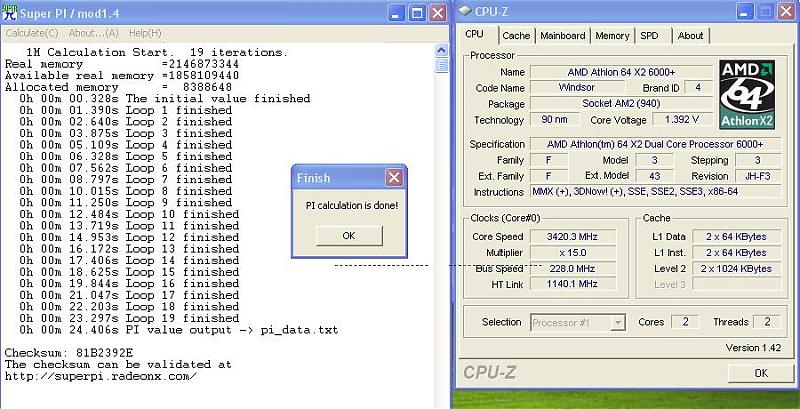Click the Brand ID value 4
This screenshot has width=800, height=409.
point(698,88)
